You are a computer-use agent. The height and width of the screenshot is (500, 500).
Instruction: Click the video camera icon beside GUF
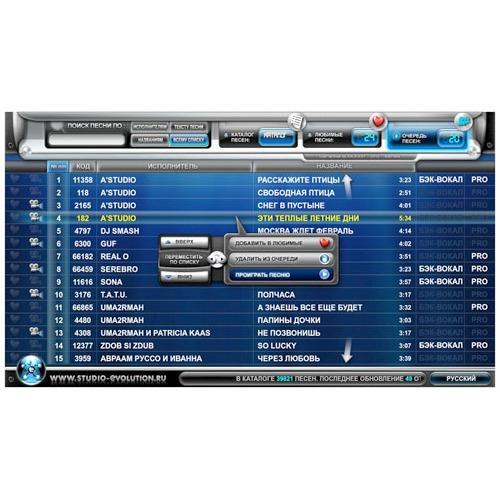click(35, 242)
